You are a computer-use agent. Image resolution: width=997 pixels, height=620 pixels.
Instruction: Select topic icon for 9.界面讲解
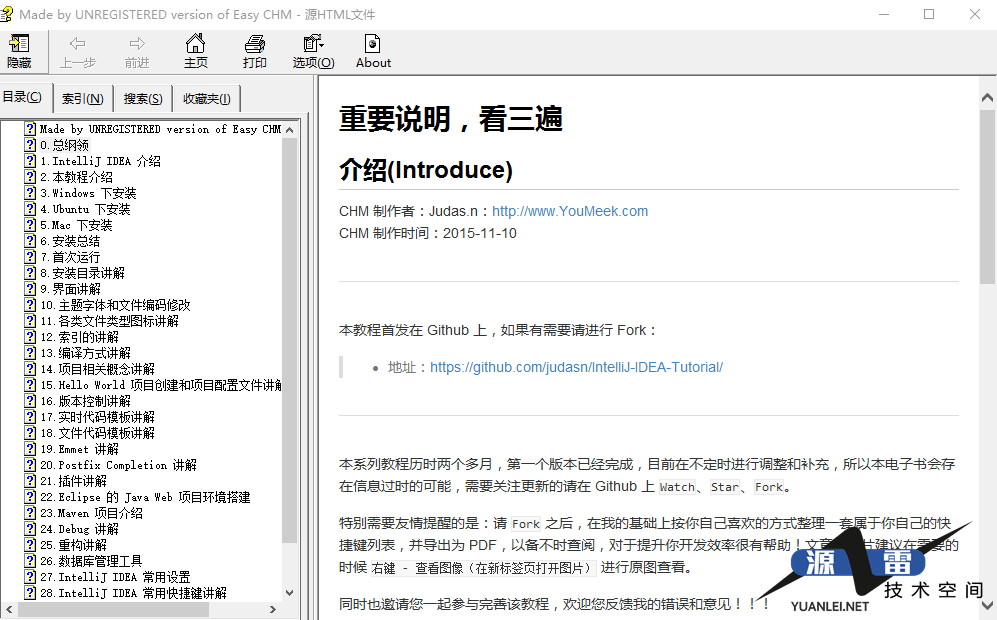click(30, 289)
